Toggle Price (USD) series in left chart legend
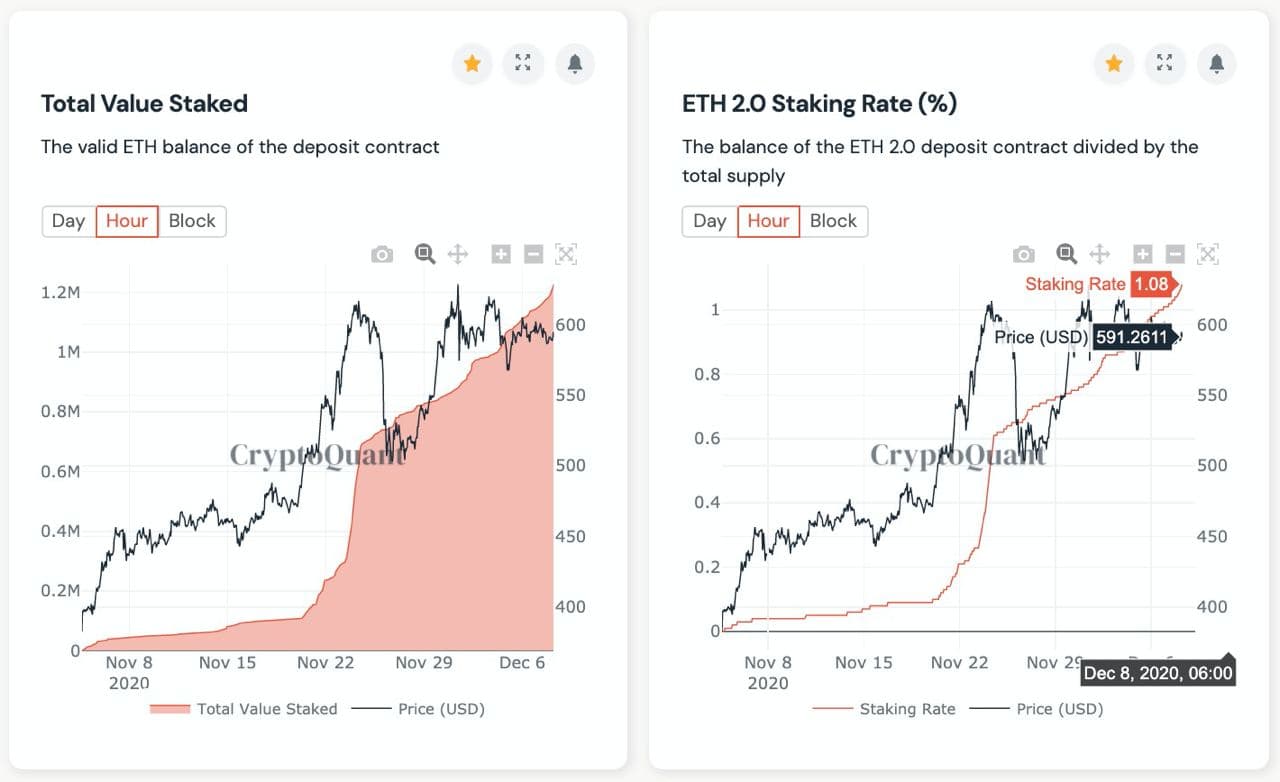The width and height of the screenshot is (1280, 782). pyautogui.click(x=418, y=709)
